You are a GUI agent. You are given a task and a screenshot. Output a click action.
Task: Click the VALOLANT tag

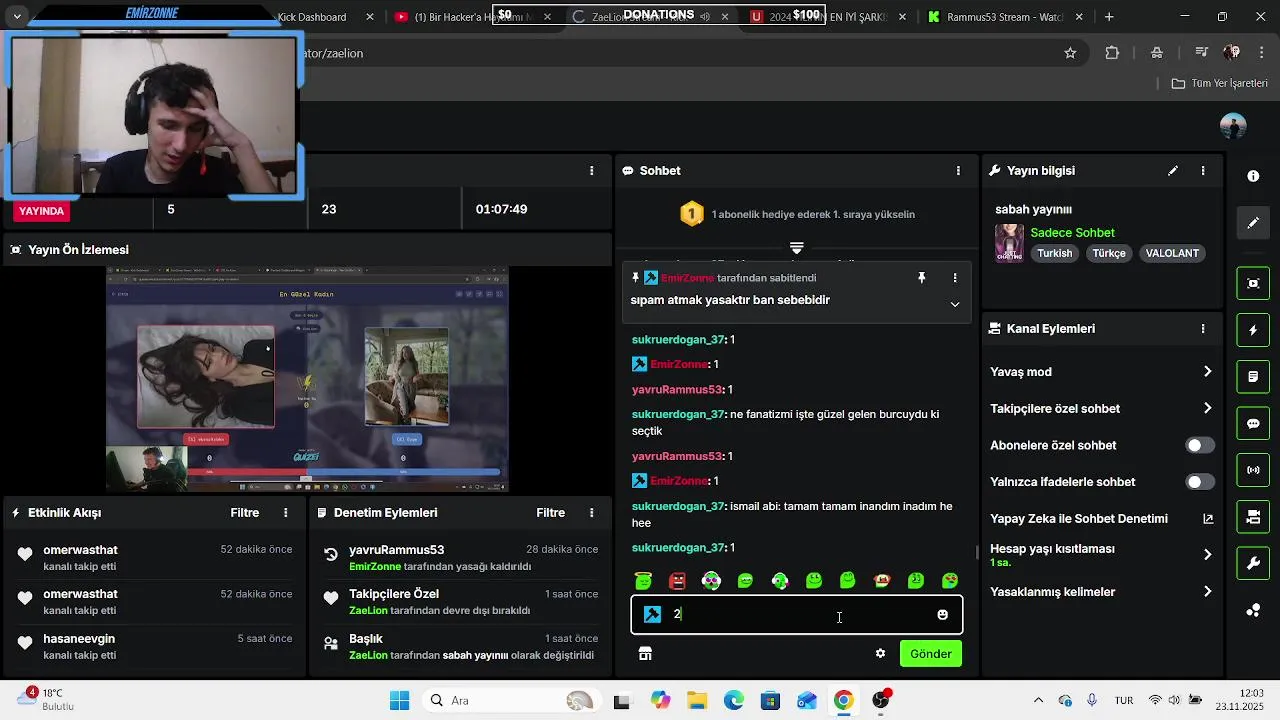click(1172, 254)
